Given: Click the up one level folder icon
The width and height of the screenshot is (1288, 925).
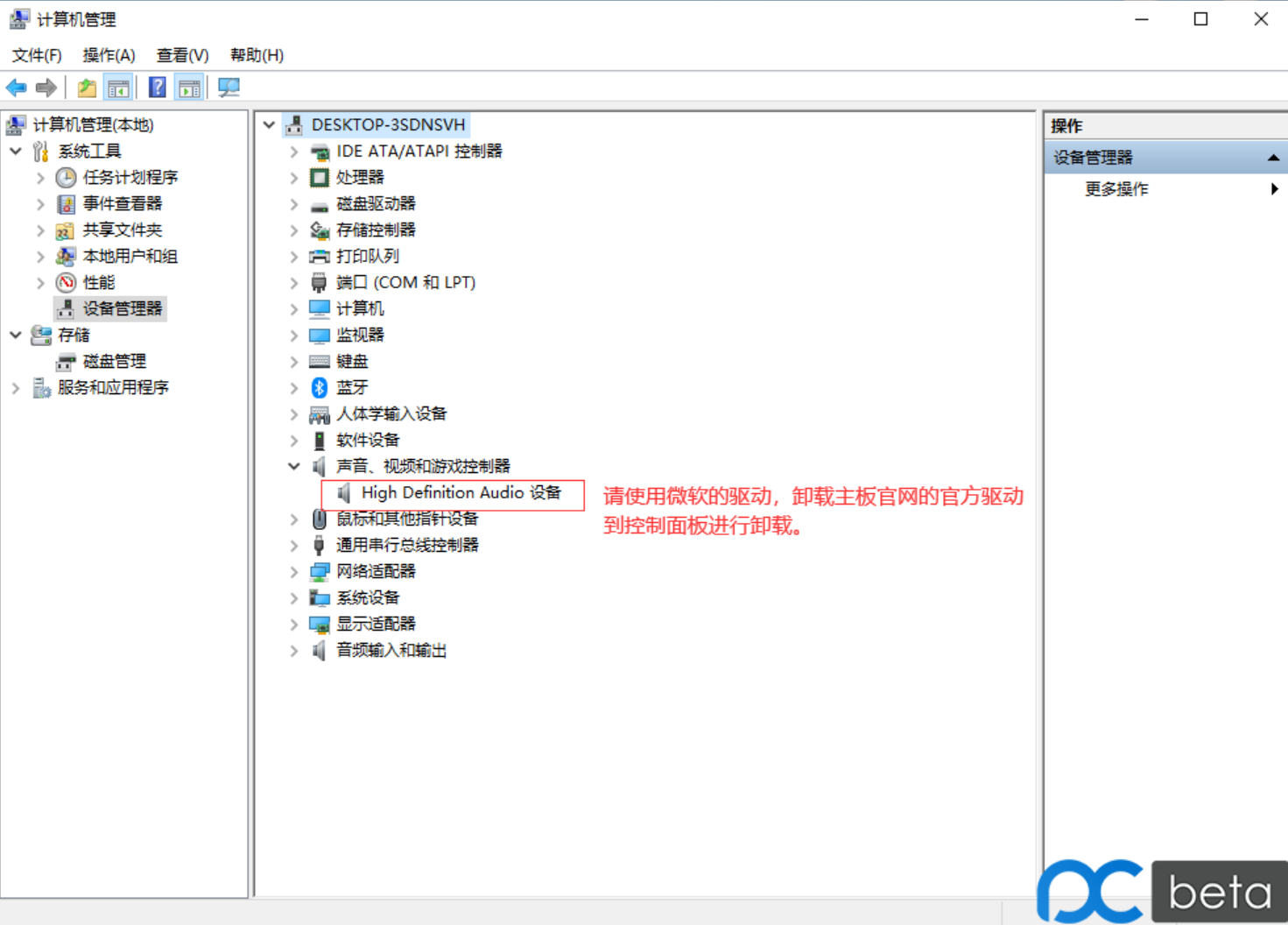Looking at the screenshot, I should coord(87,88).
